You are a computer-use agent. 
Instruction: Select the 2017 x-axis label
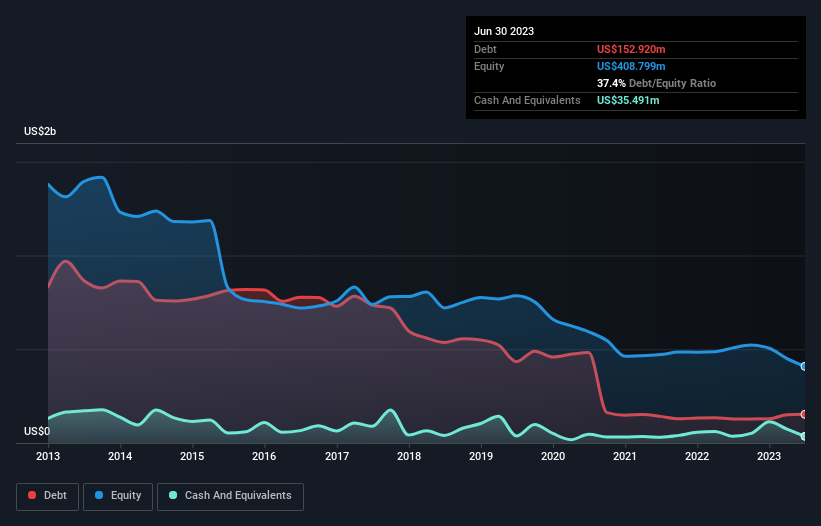(x=337, y=456)
